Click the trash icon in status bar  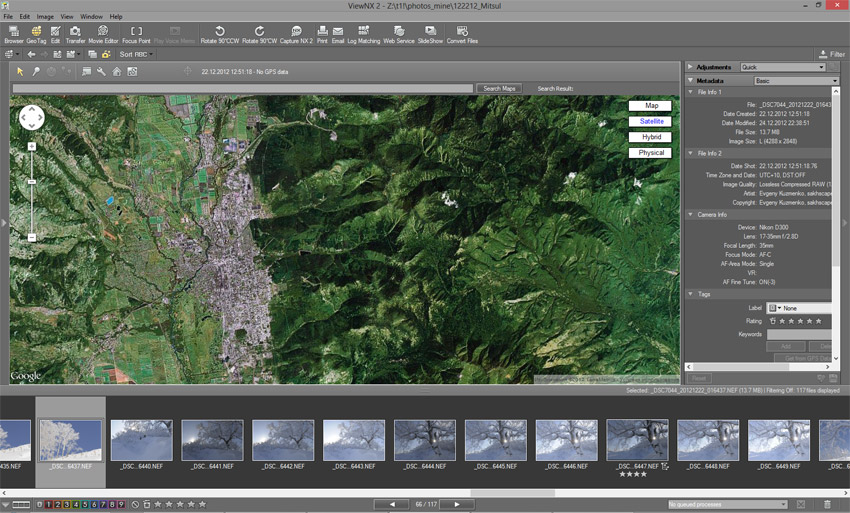point(827,504)
